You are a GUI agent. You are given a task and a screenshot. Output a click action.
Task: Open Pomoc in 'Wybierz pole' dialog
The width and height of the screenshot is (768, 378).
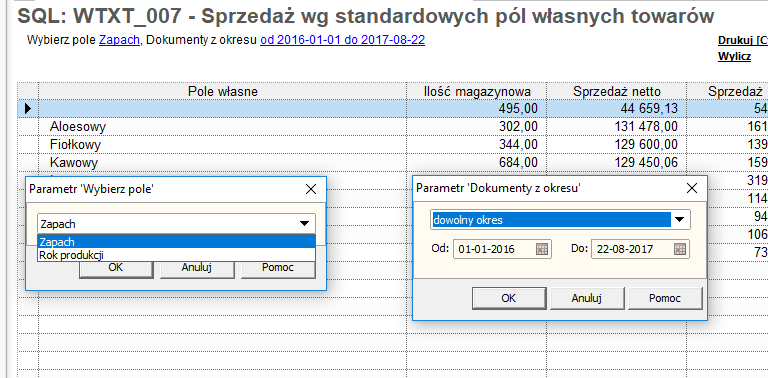coord(278,268)
